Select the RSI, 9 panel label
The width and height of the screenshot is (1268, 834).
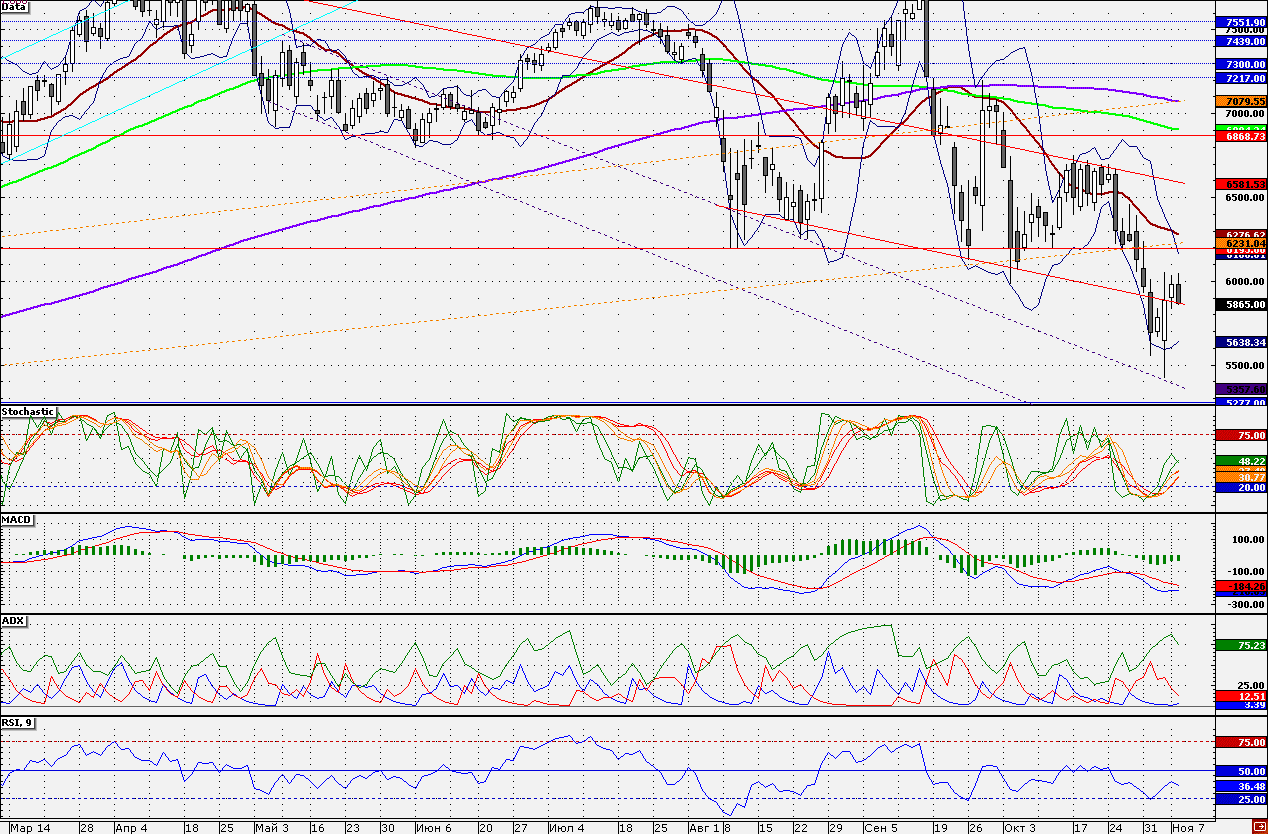tap(19, 723)
